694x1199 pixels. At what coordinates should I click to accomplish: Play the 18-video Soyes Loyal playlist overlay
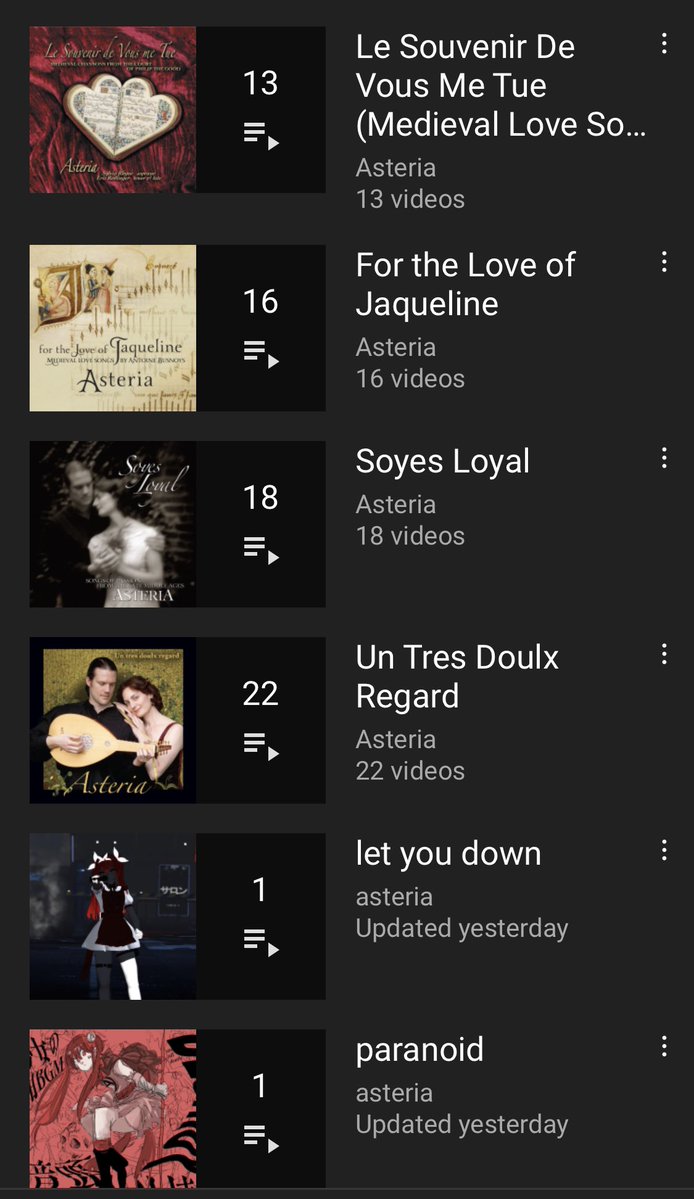pyautogui.click(x=260, y=524)
